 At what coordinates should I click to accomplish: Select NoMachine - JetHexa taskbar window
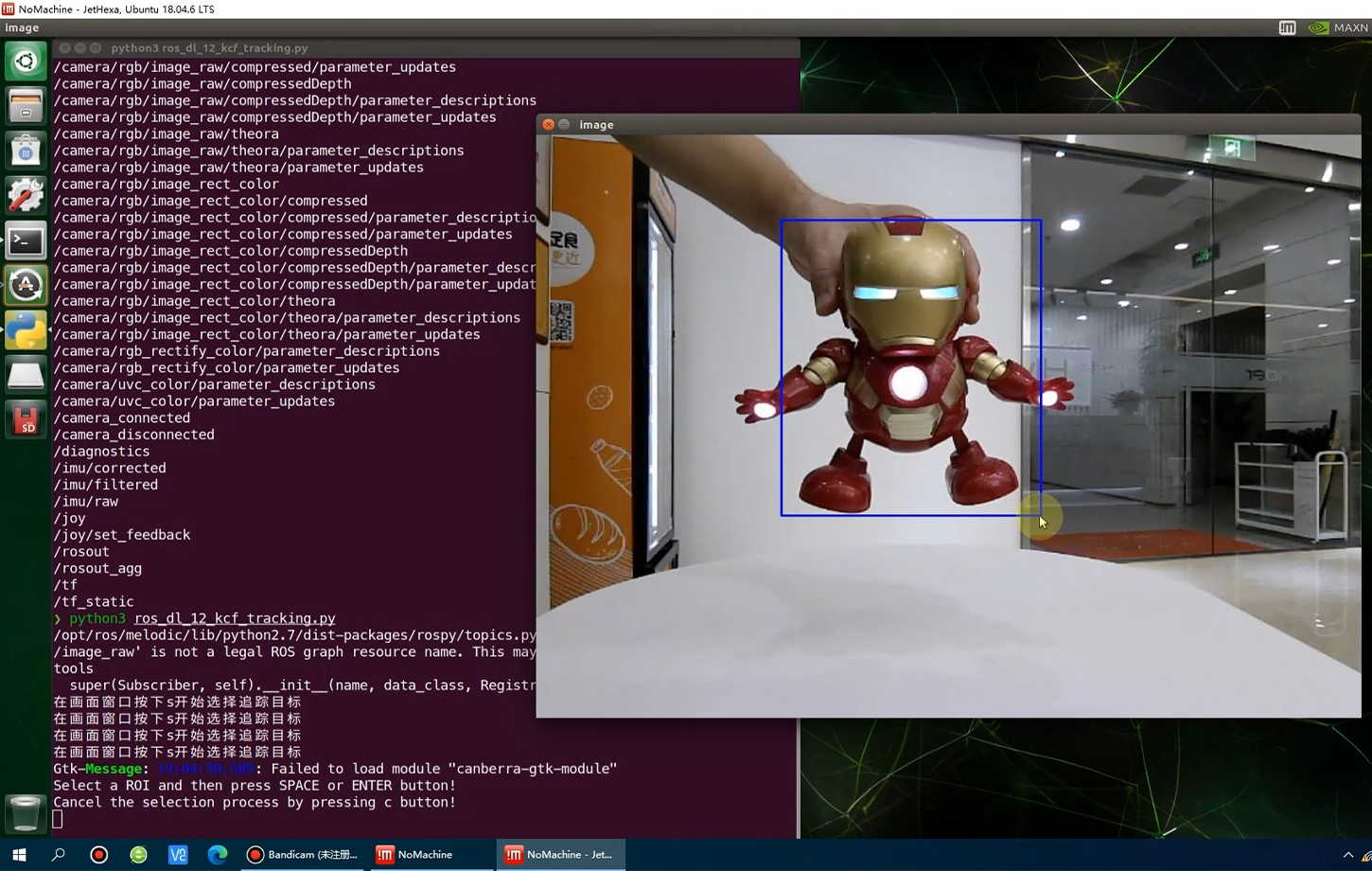(559, 854)
